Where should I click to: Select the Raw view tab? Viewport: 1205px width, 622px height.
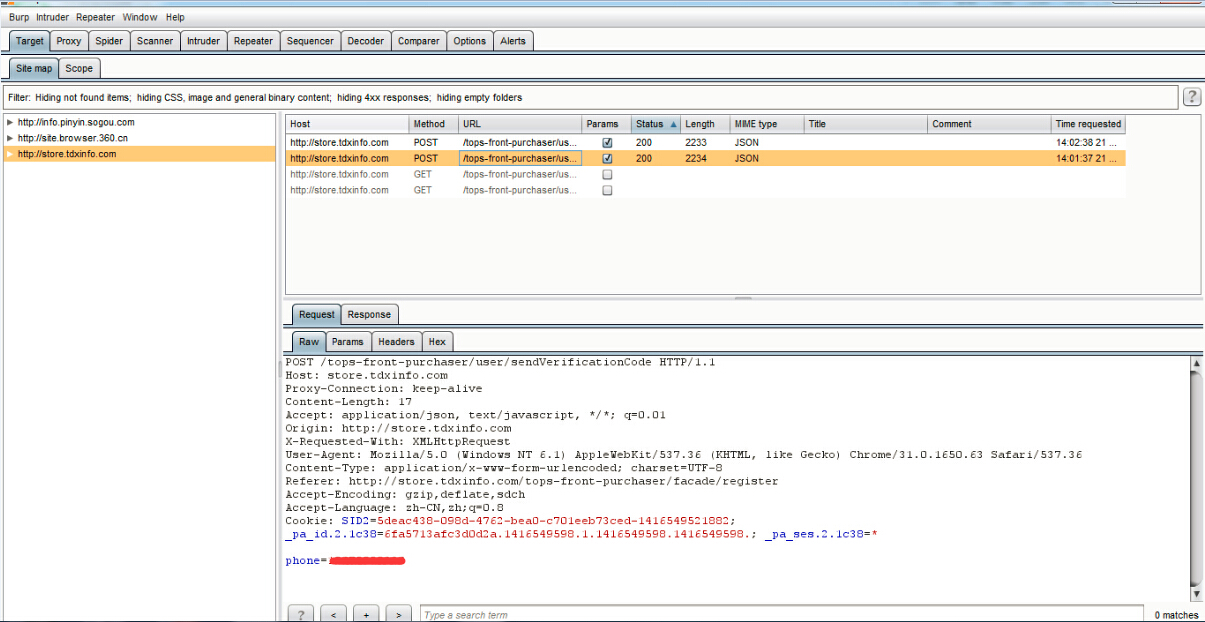[x=309, y=342]
